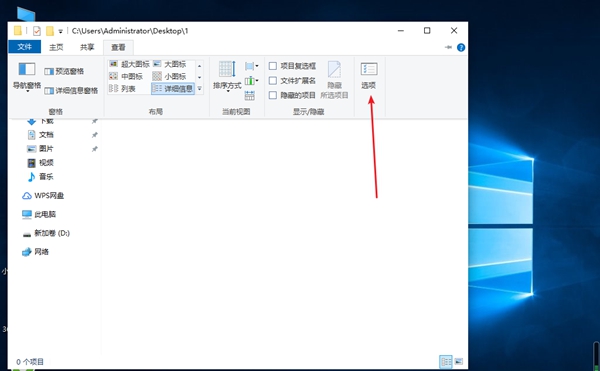600x371 pixels.
Task: Switch to the 共享 share tab
Action: (x=87, y=47)
